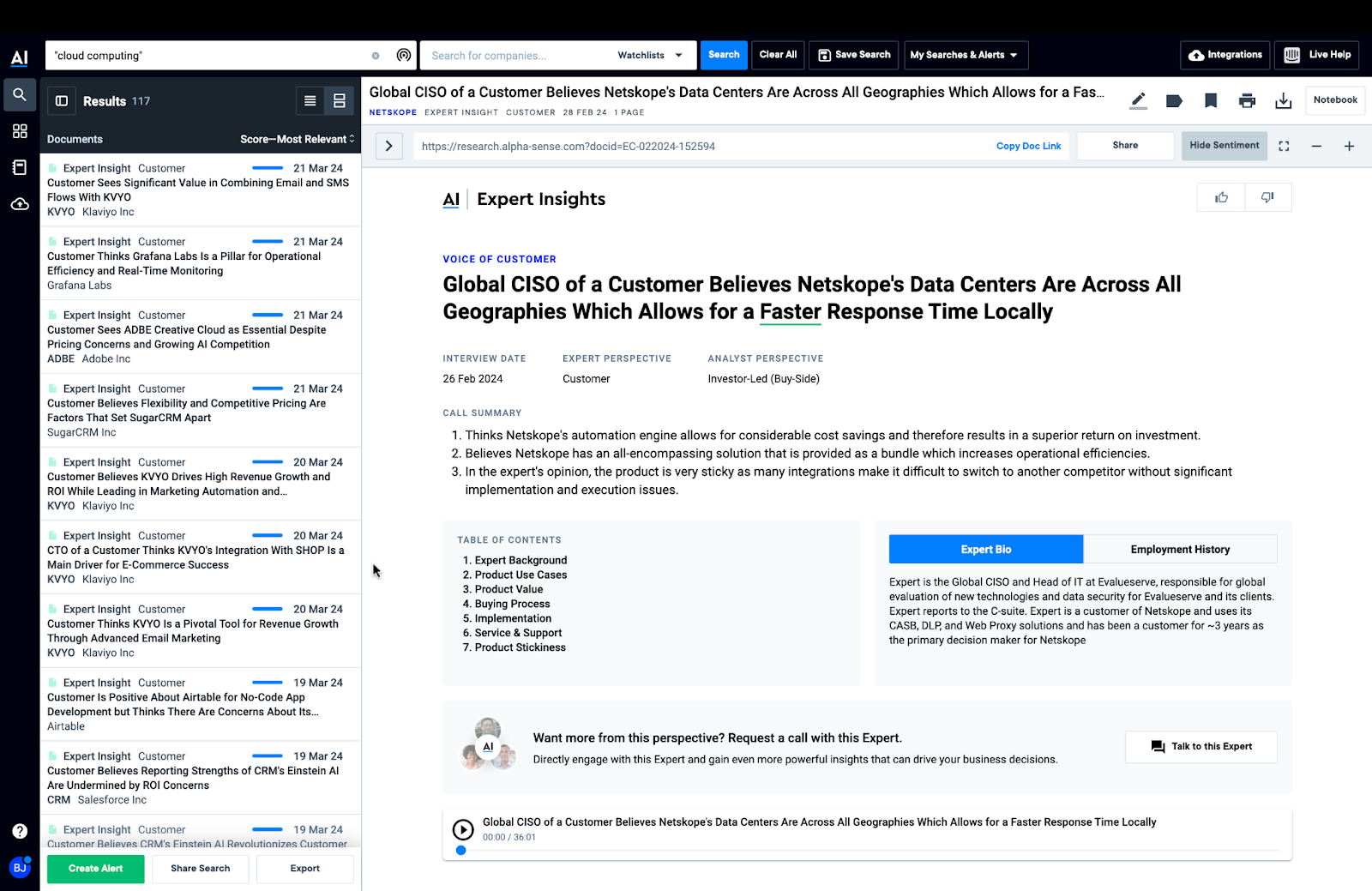Open the help question mark icon
Viewport: 1372px width, 891px height.
[20, 831]
